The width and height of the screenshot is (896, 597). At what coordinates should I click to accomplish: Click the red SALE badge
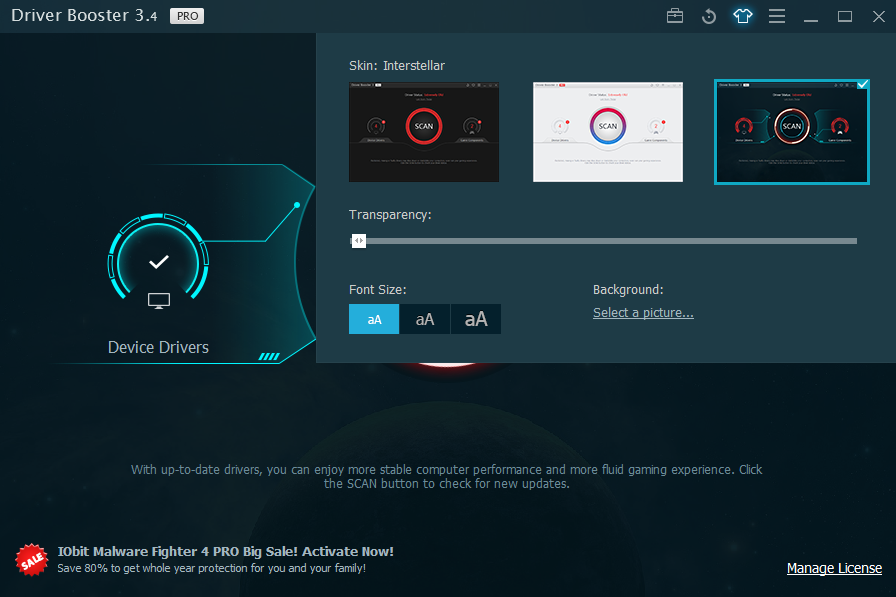tap(31, 560)
